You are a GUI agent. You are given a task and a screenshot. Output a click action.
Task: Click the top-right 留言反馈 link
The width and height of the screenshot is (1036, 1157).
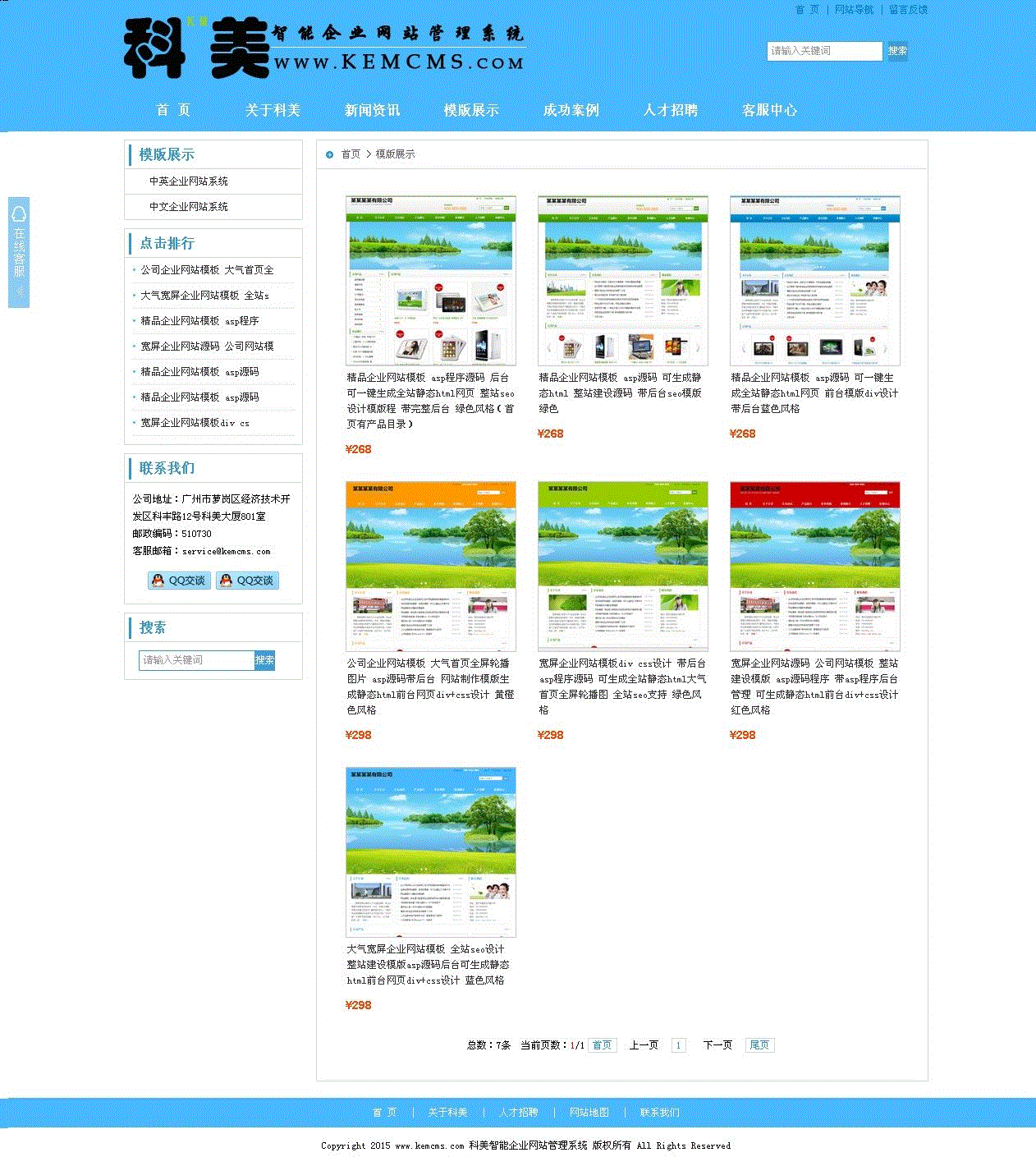(x=908, y=10)
